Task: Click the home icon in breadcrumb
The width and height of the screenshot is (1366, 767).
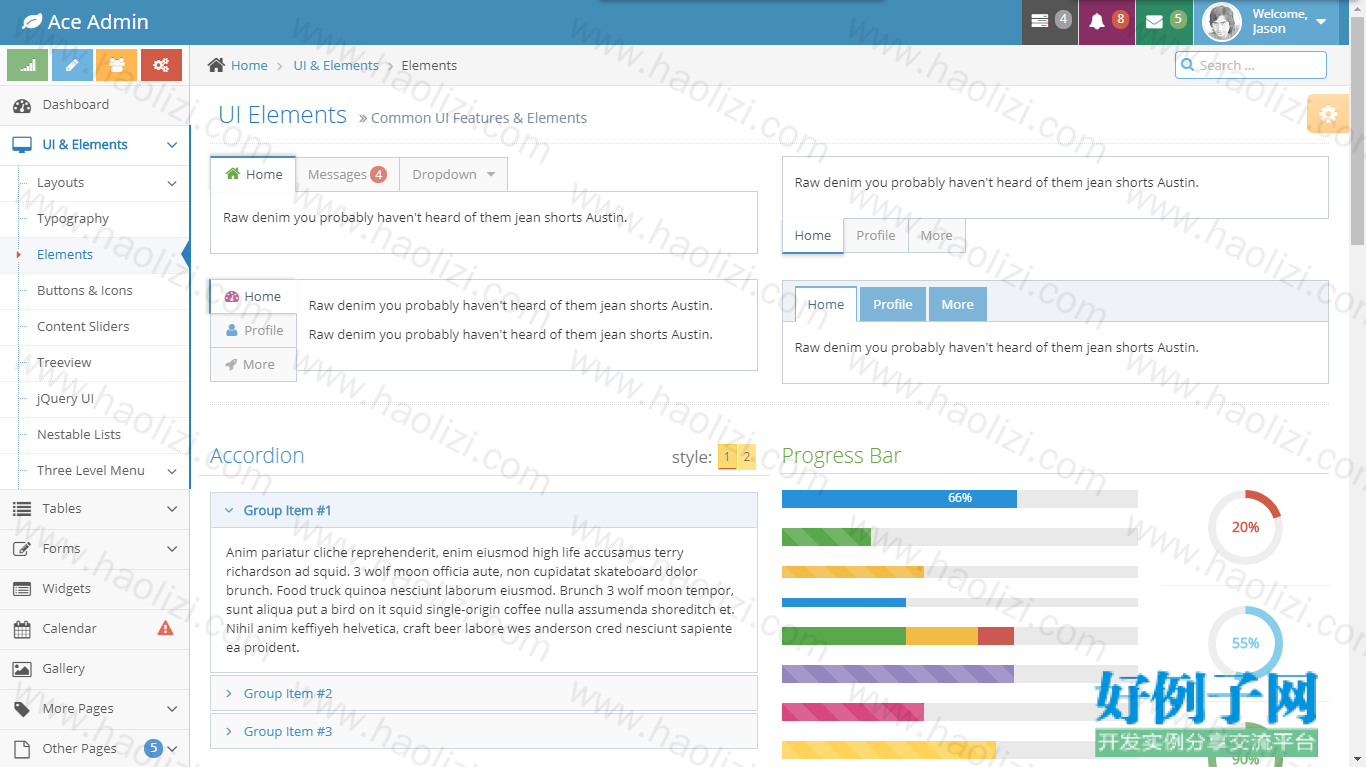Action: coord(216,65)
